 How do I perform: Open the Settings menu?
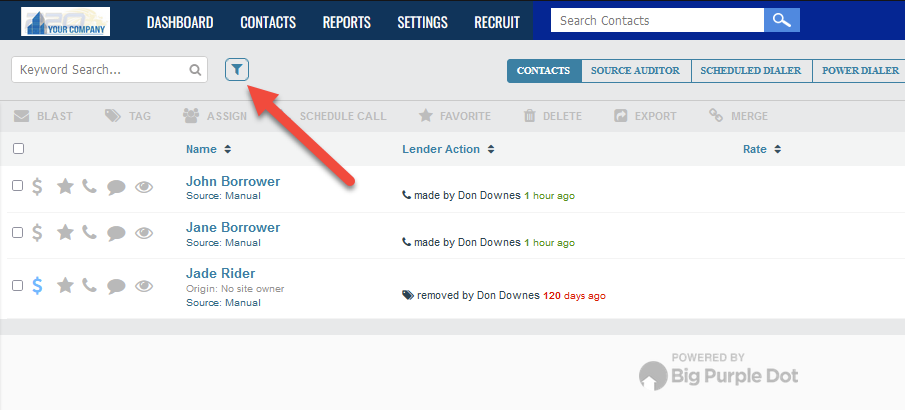coord(422,23)
